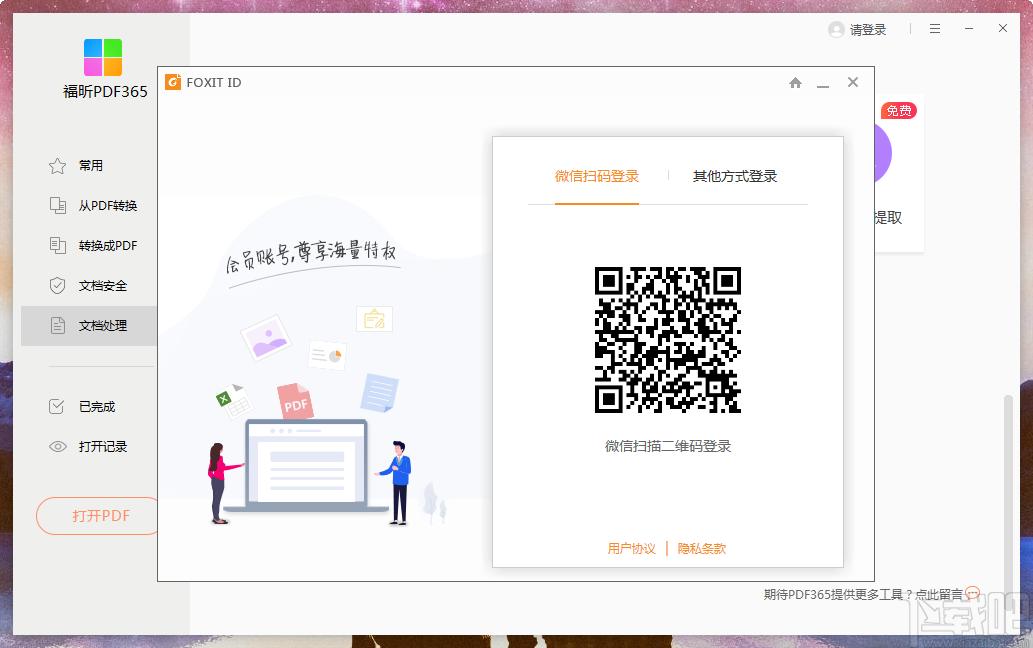Screen dimensions: 1033x648
Task: Select the 文档处理 sidebar section
Action: (x=89, y=325)
